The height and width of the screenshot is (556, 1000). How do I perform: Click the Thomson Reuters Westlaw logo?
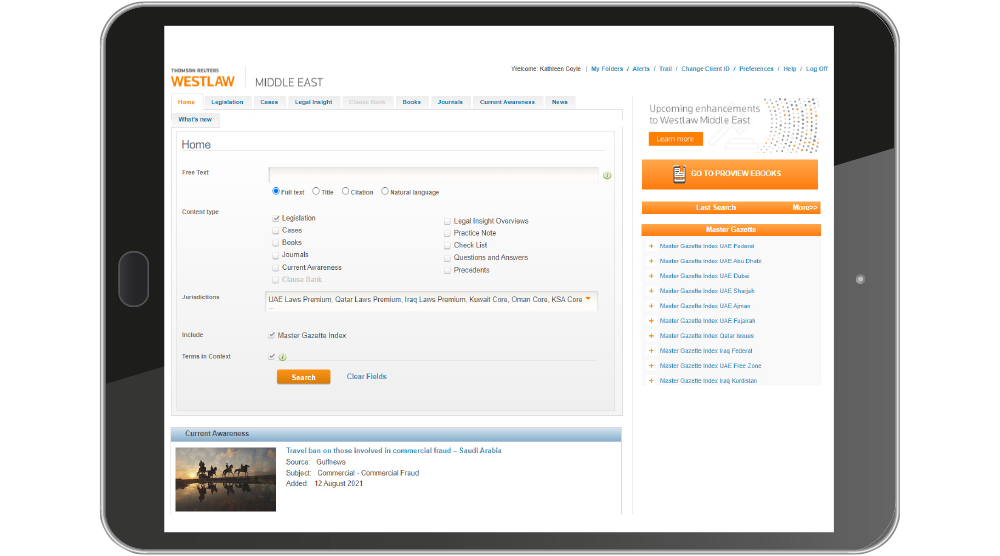(x=203, y=78)
